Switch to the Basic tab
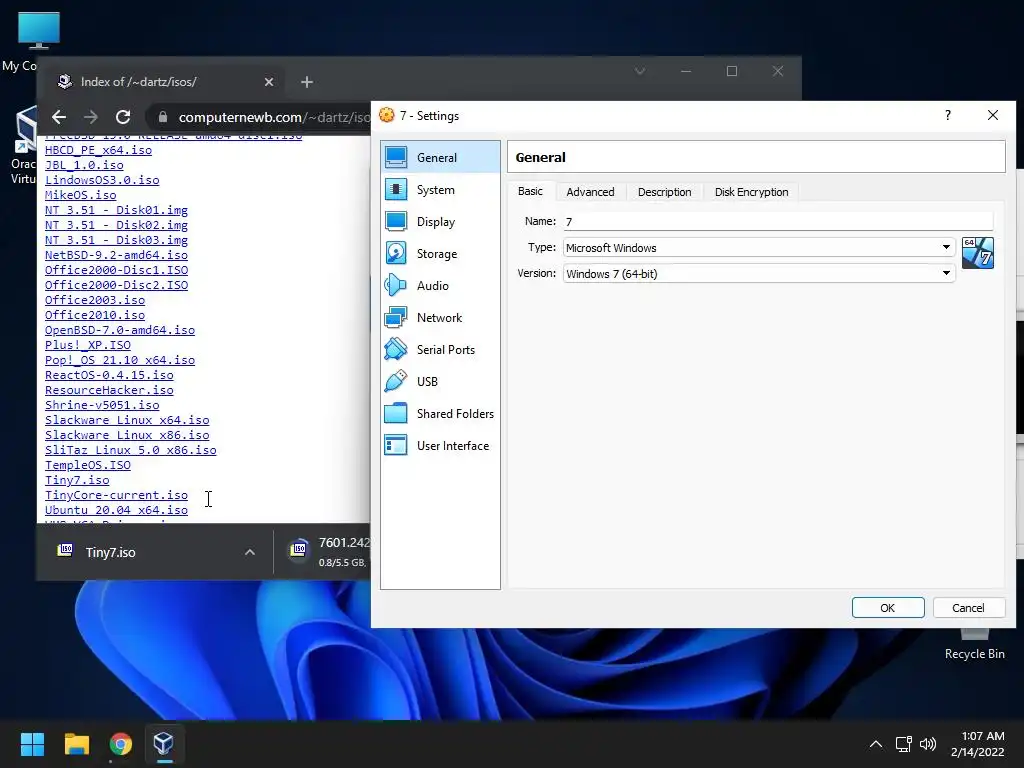The image size is (1024, 768). pyautogui.click(x=530, y=191)
